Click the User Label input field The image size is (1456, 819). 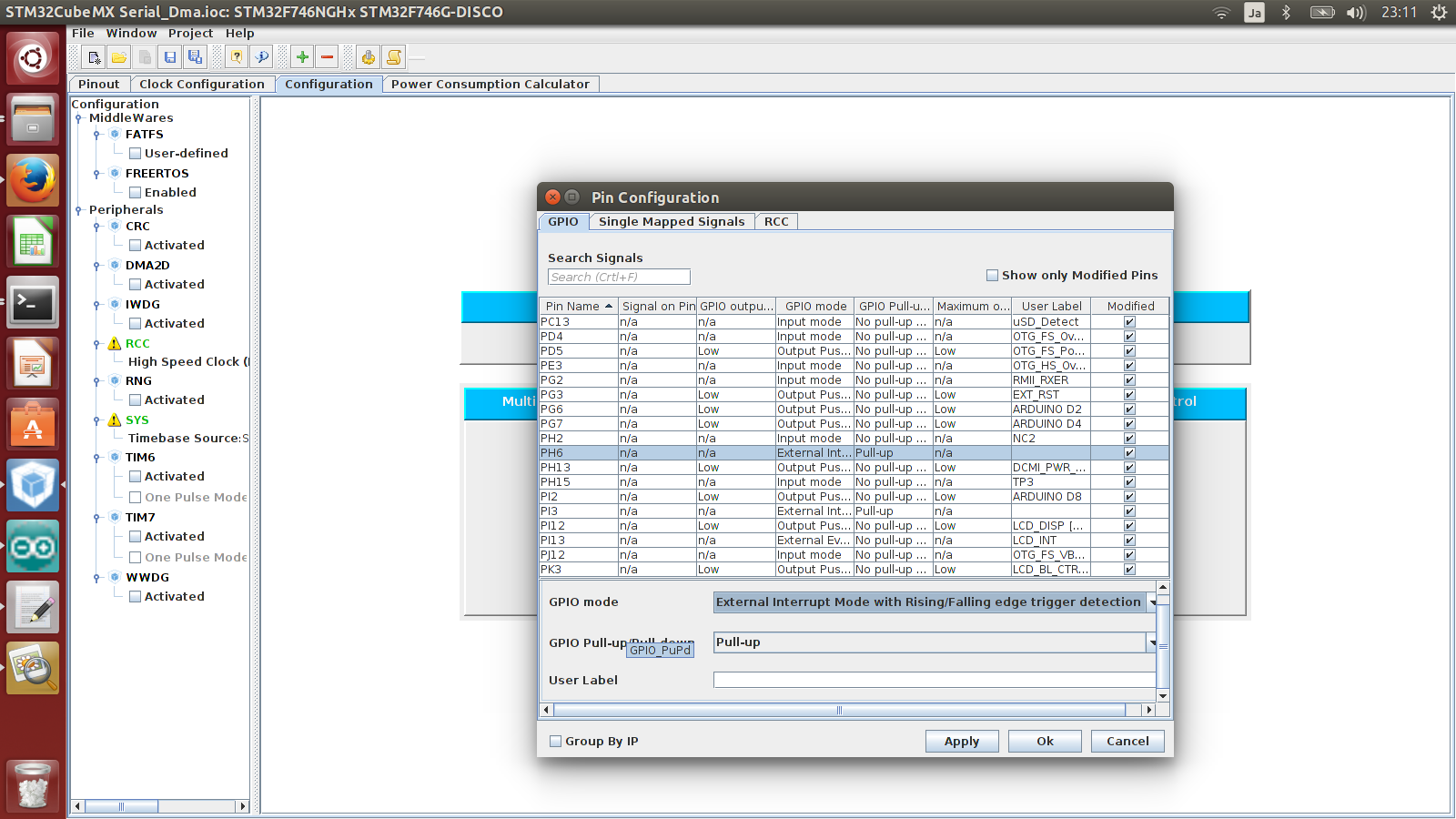coord(934,680)
